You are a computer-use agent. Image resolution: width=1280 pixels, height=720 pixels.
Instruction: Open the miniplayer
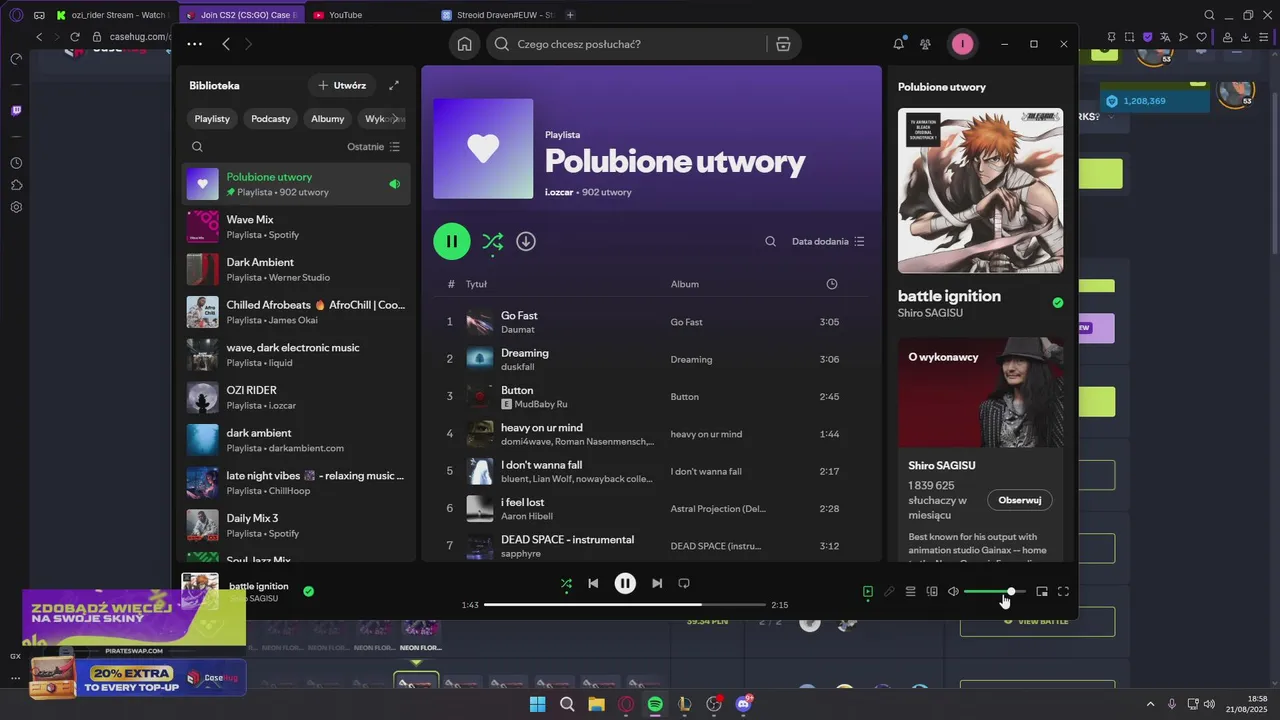(1042, 592)
